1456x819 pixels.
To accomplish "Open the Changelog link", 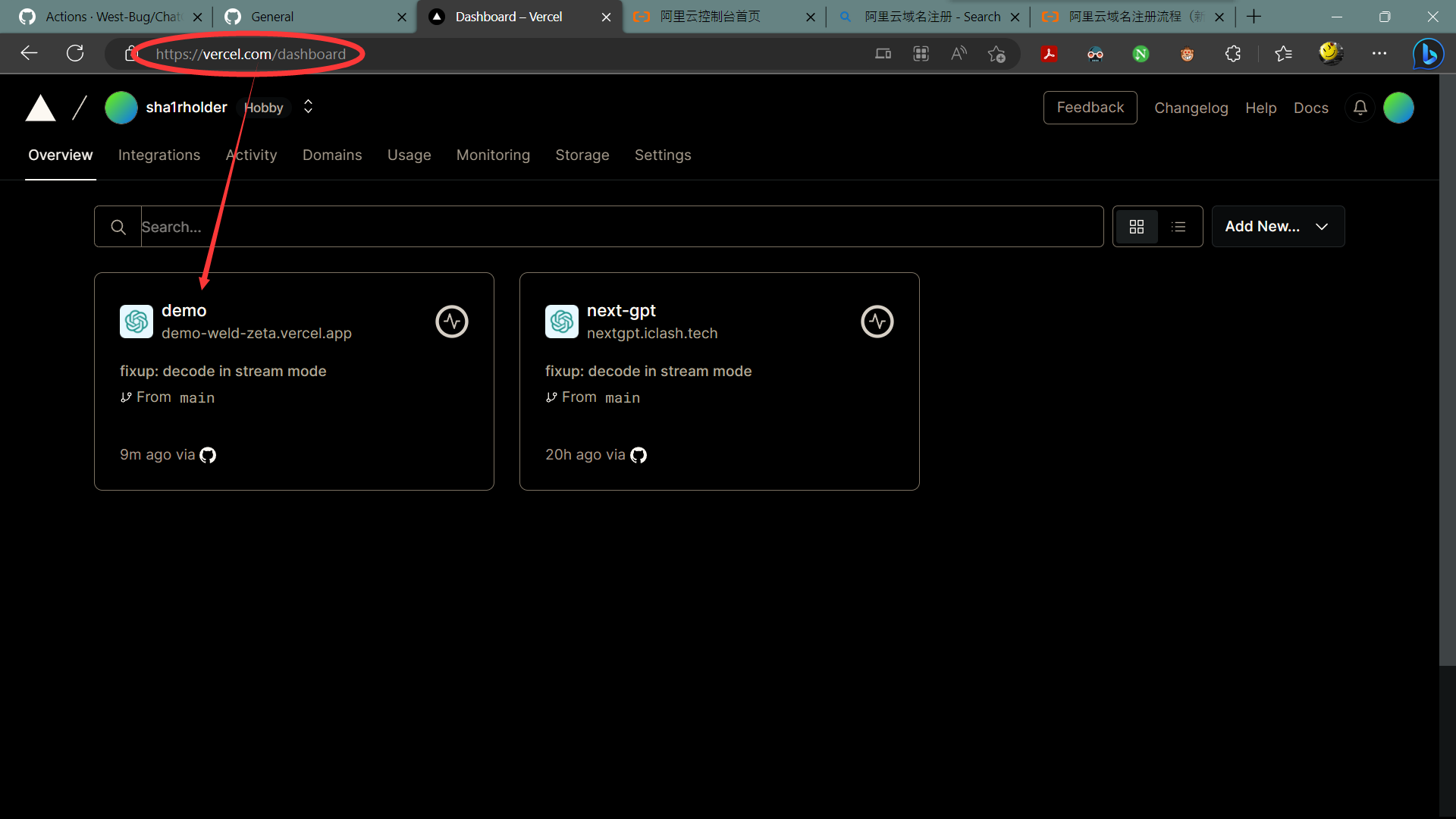I will (1191, 108).
